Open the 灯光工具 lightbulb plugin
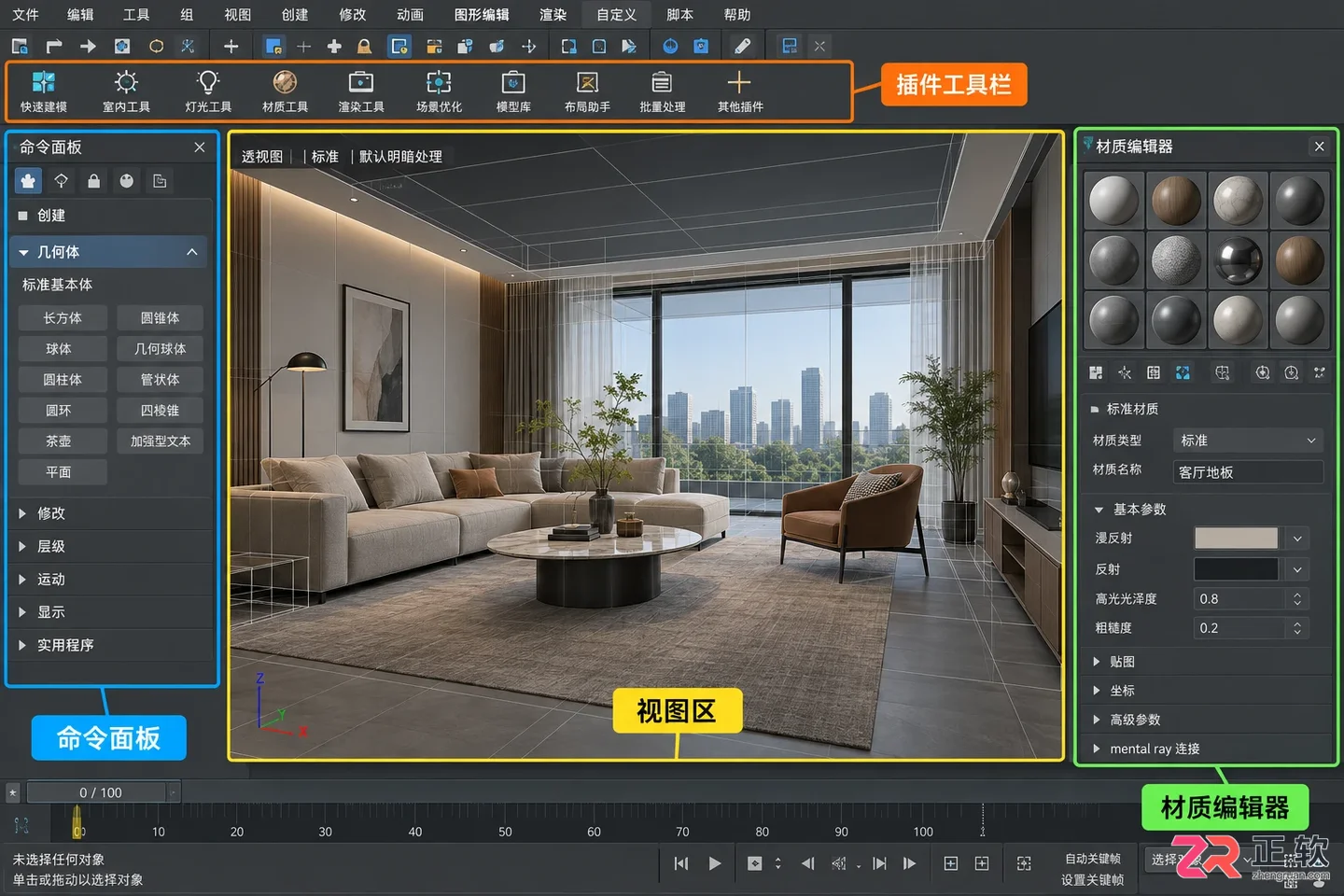The width and height of the screenshot is (1344, 896). point(208,91)
